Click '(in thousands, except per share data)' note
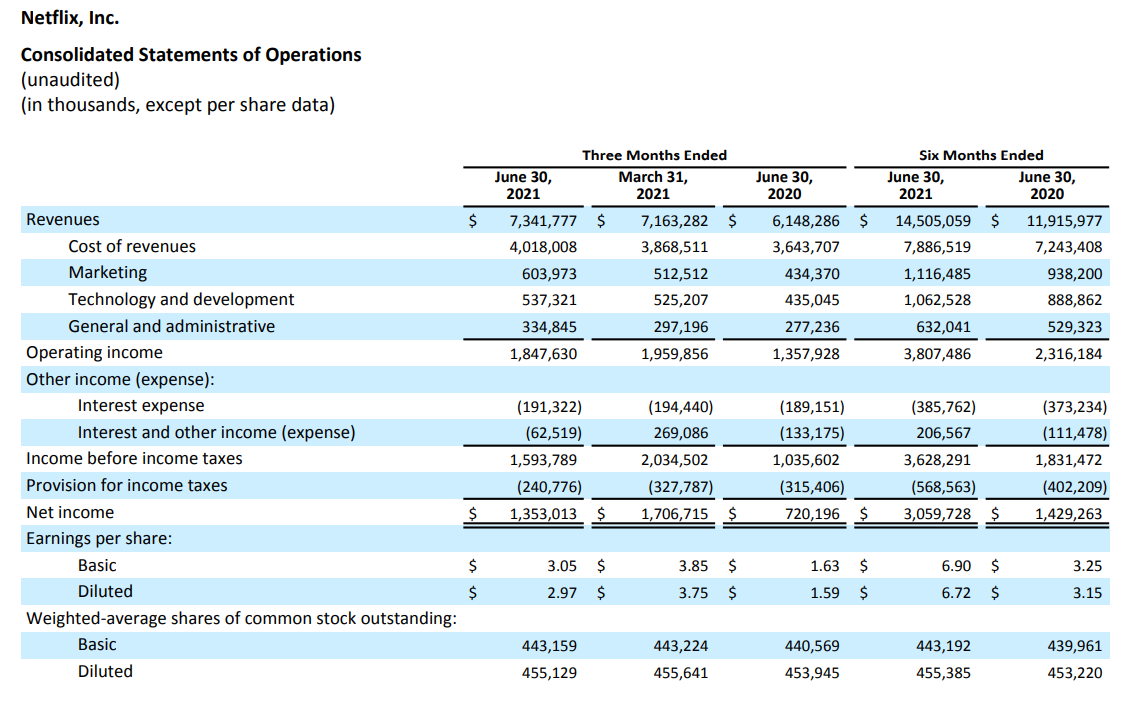The width and height of the screenshot is (1134, 708). [178, 105]
